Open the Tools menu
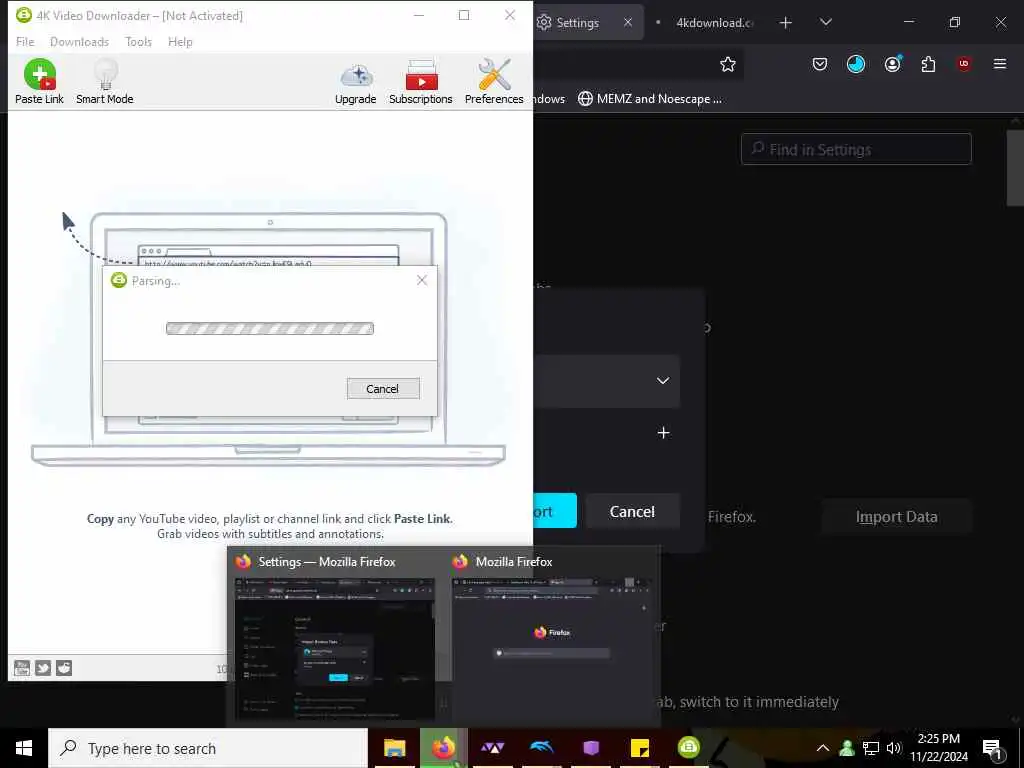1024x768 pixels. coord(138,42)
